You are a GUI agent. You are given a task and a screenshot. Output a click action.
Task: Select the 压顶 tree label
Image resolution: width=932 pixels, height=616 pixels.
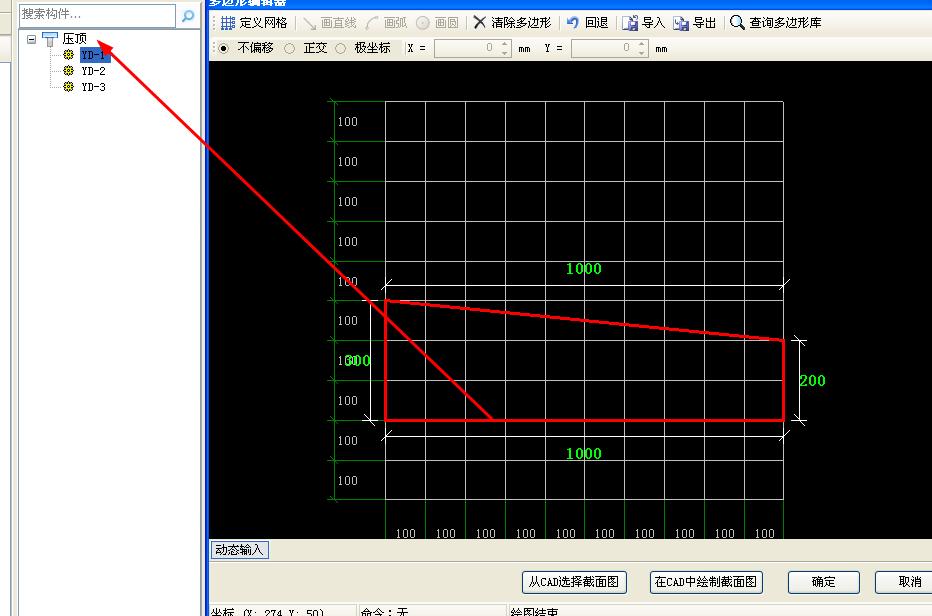[x=75, y=39]
